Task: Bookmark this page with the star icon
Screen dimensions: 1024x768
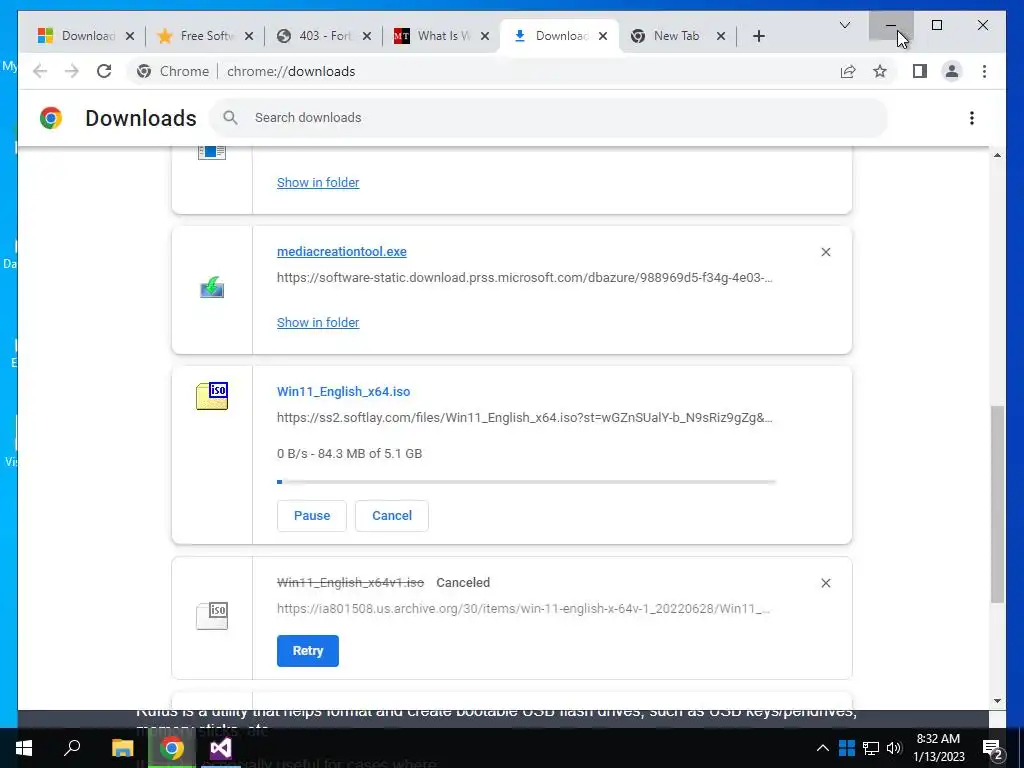Action: pos(880,71)
